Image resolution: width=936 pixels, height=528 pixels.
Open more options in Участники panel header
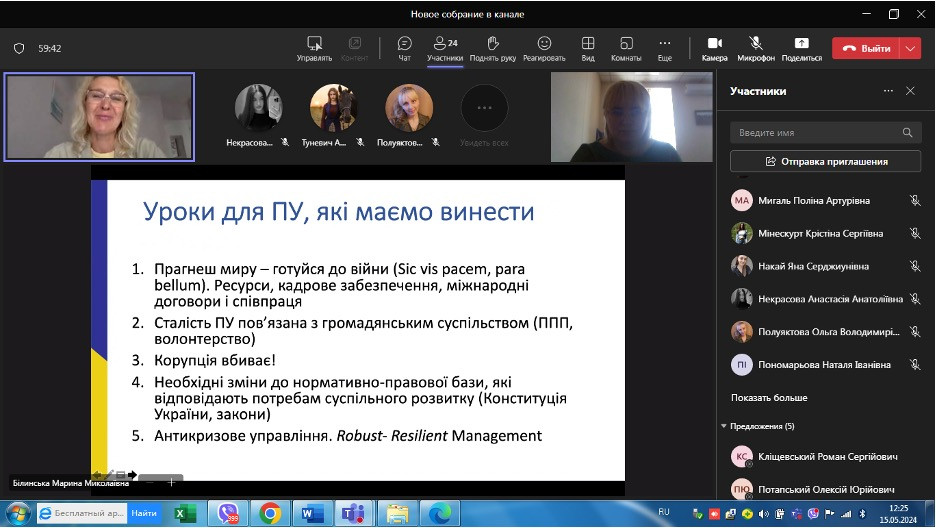[888, 91]
